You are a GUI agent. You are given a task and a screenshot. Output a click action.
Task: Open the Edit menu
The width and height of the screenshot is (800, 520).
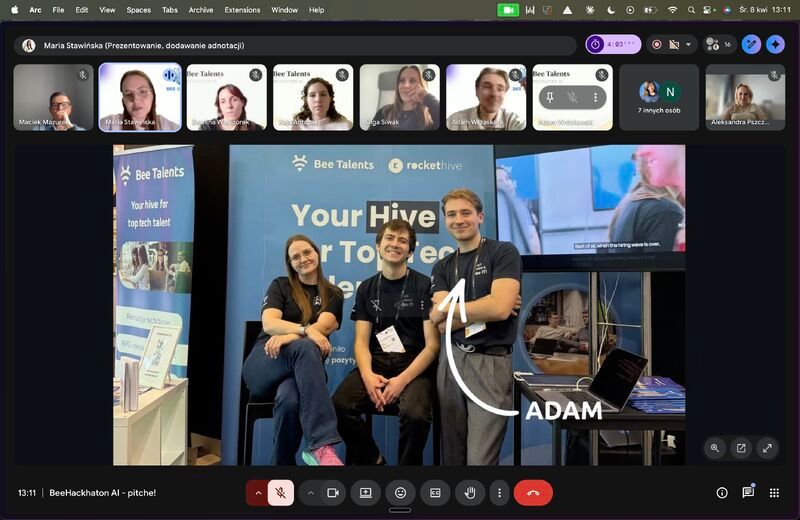coord(82,10)
